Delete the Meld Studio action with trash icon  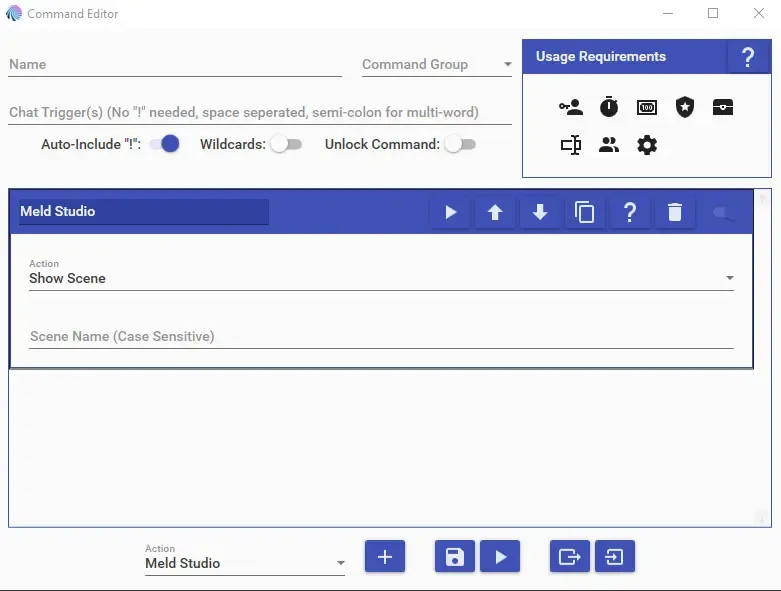point(675,212)
